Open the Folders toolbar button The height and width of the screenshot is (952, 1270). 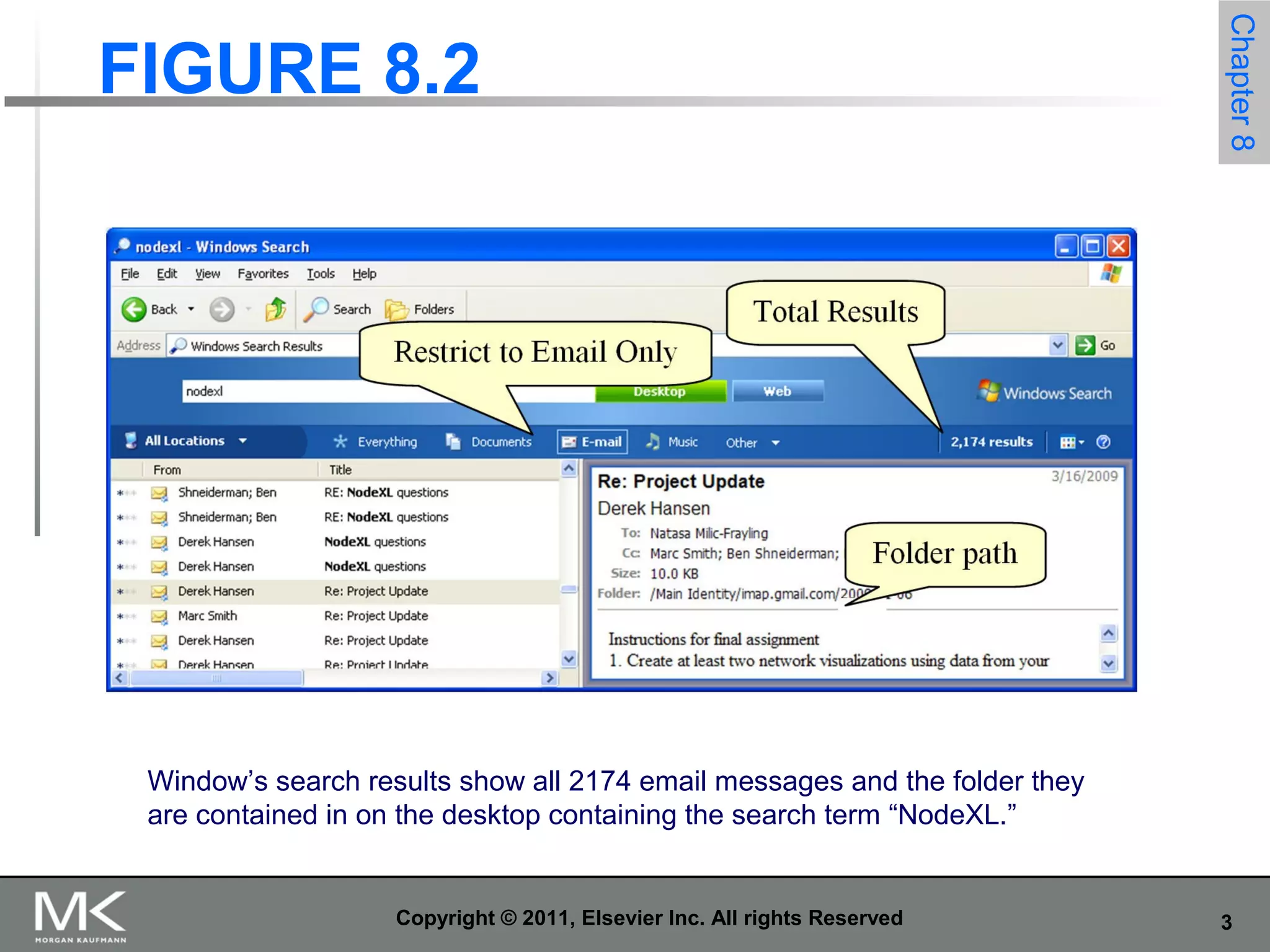click(420, 309)
